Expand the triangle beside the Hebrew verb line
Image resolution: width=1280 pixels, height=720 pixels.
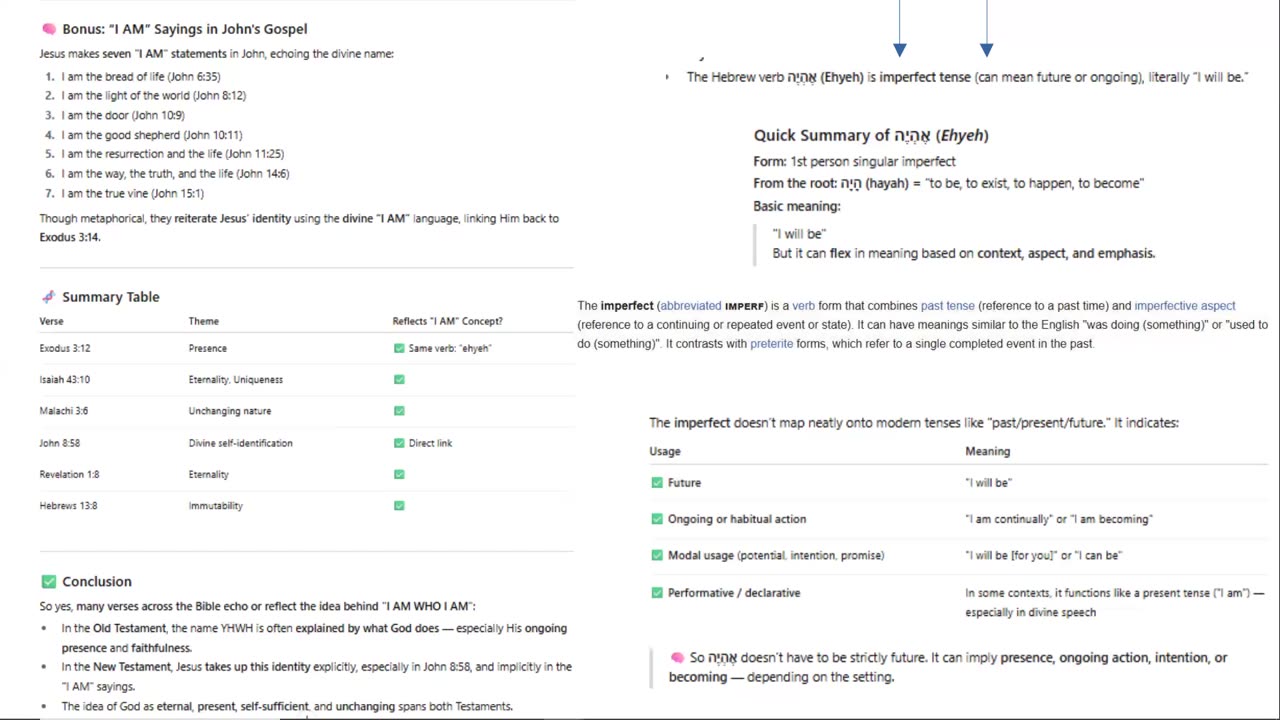pyautogui.click(x=667, y=77)
